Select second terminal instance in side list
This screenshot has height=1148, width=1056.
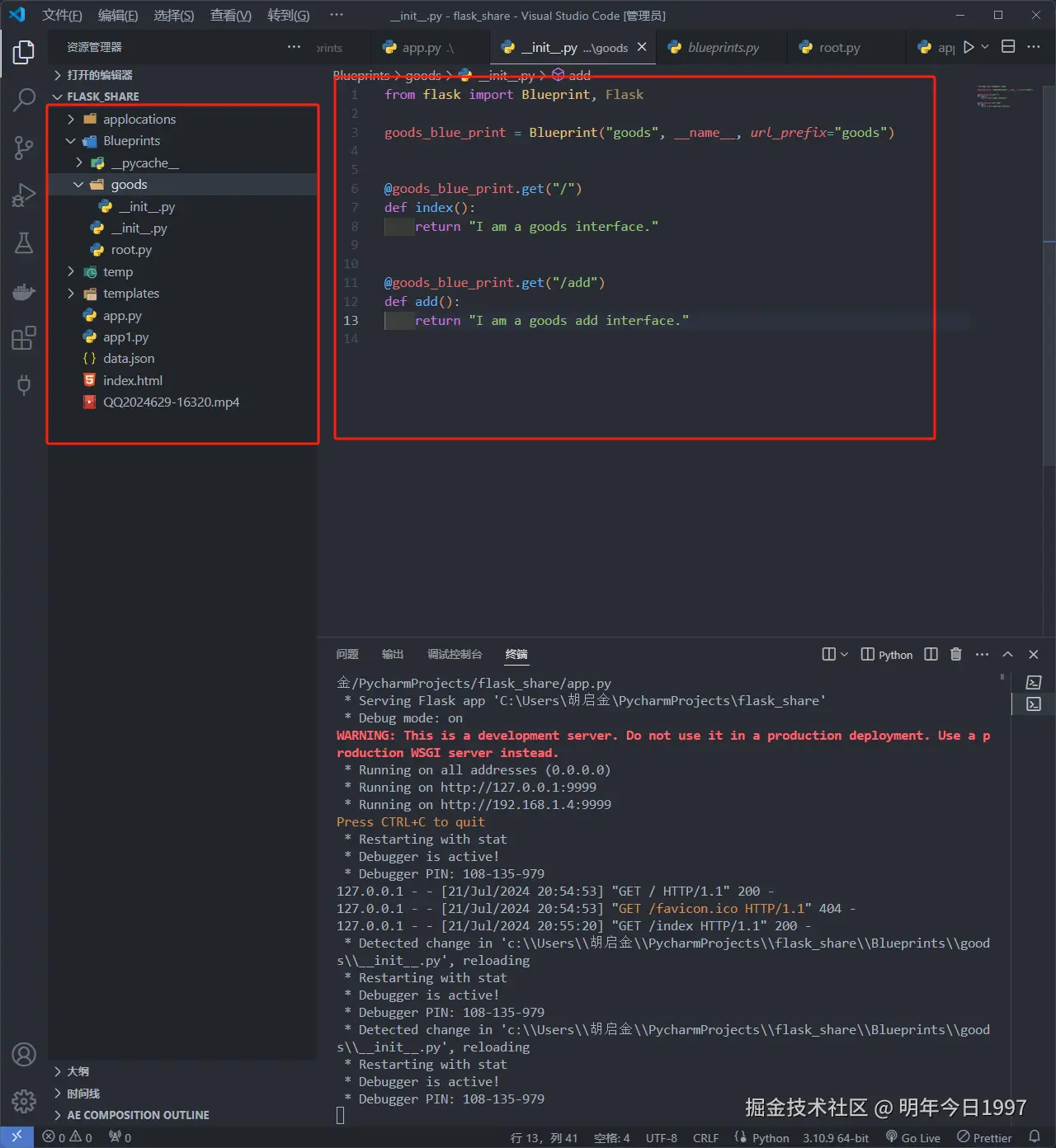click(x=1034, y=704)
